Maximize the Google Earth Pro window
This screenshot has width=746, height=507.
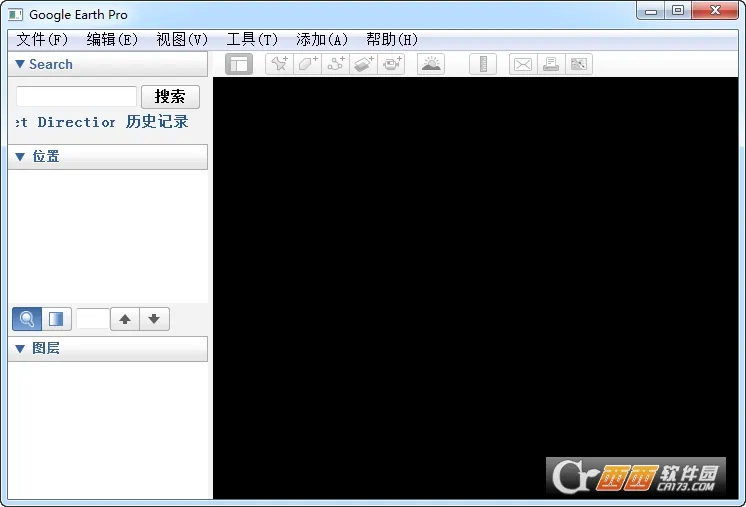point(678,11)
